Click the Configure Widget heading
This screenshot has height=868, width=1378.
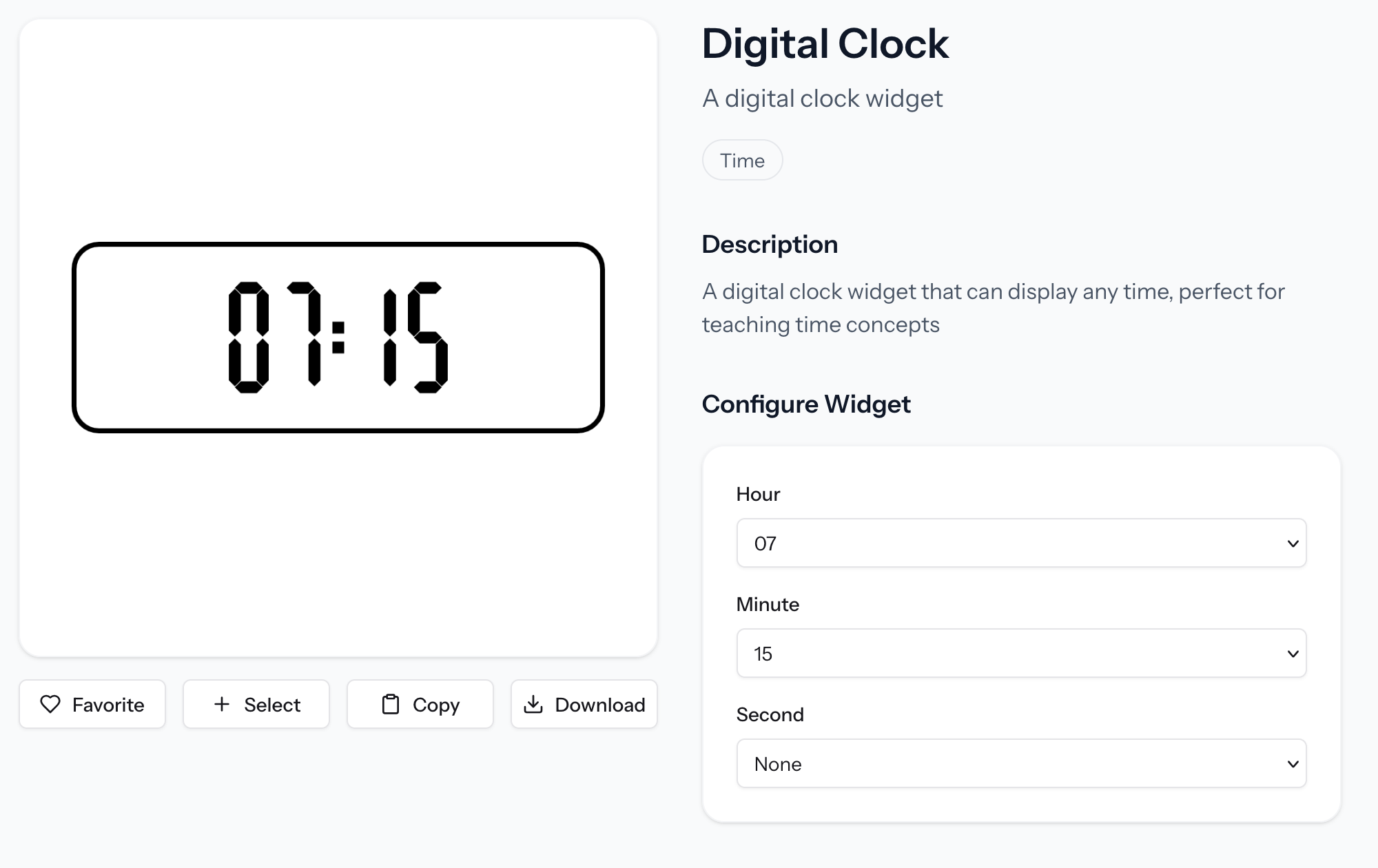tap(806, 404)
